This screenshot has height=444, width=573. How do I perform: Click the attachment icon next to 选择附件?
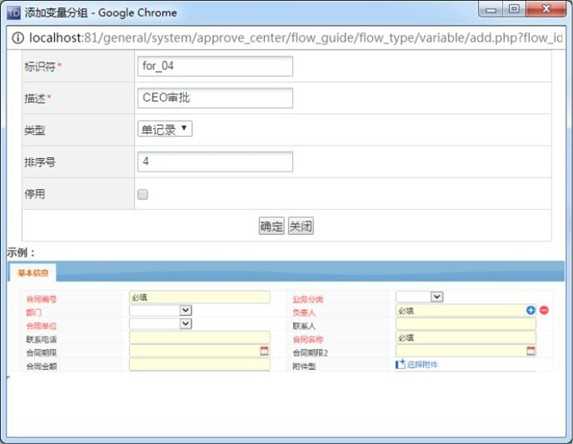401,364
